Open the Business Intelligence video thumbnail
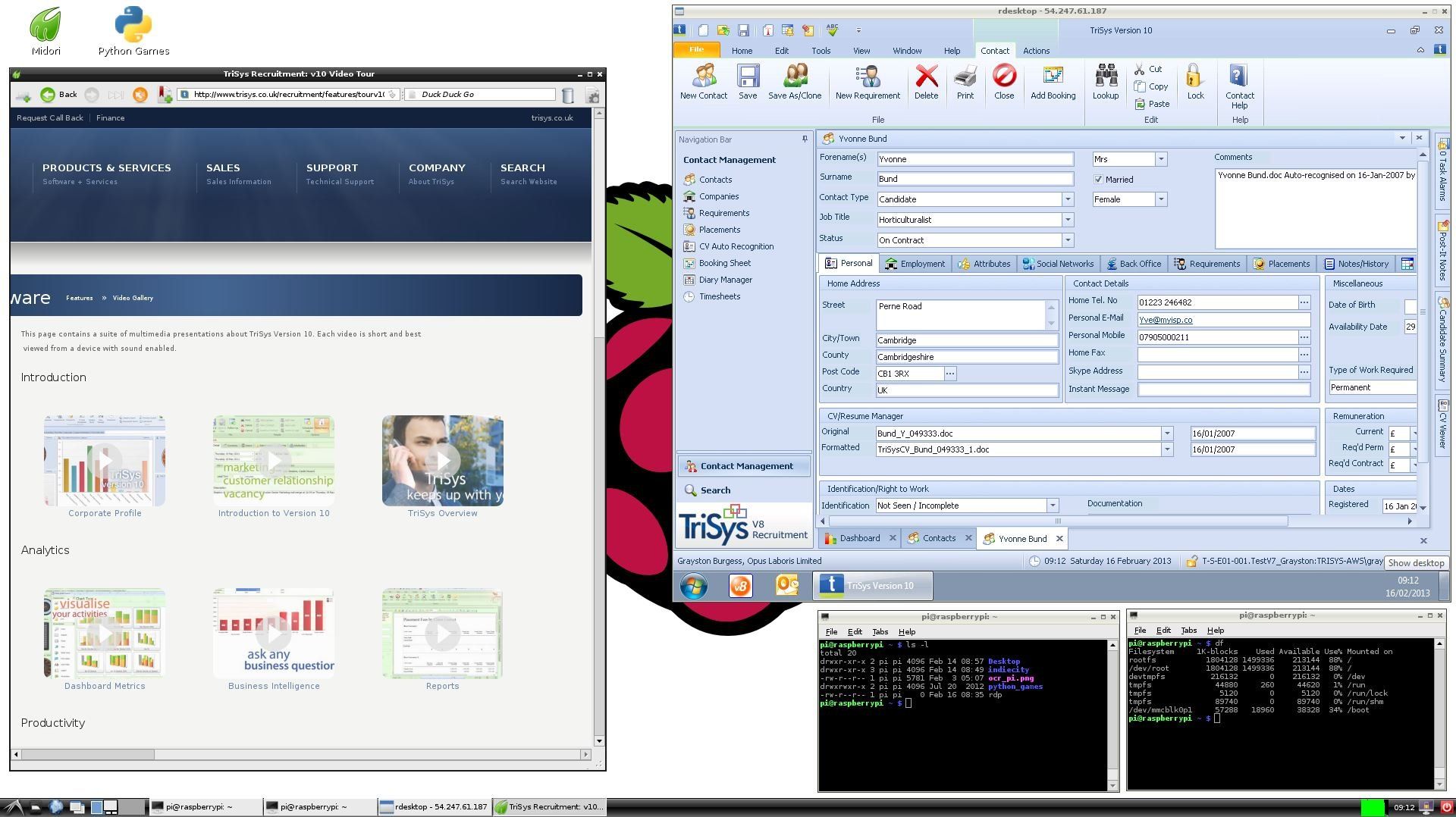The image size is (1456, 817). tap(274, 633)
